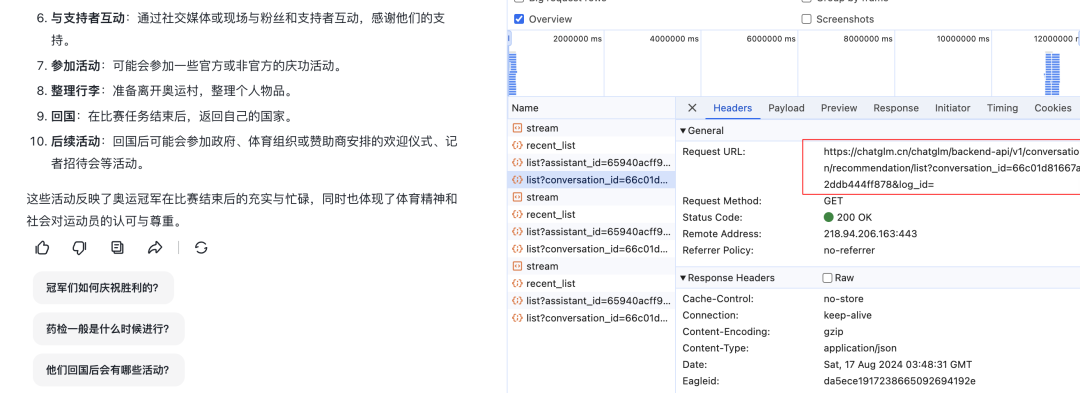Share the answer with the arrow icon
The height and width of the screenshot is (393, 1080).
155,248
